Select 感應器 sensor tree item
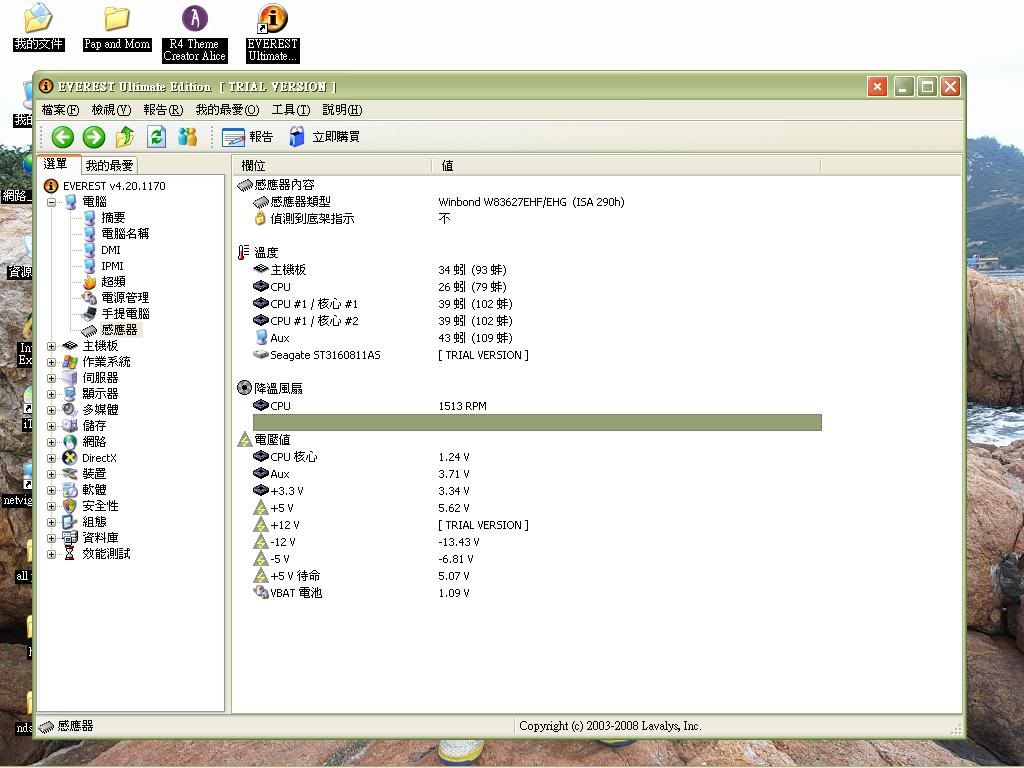This screenshot has width=1024, height=768. pyautogui.click(x=119, y=330)
